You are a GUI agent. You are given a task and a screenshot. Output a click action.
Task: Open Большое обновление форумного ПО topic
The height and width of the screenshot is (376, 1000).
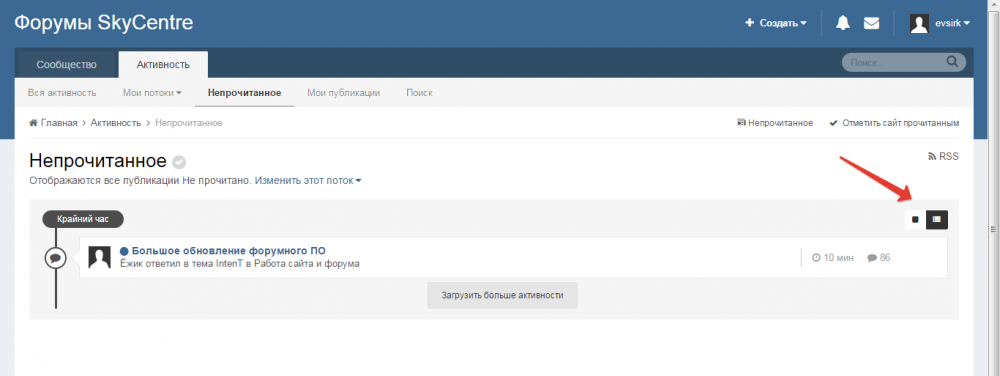pyautogui.click(x=228, y=250)
